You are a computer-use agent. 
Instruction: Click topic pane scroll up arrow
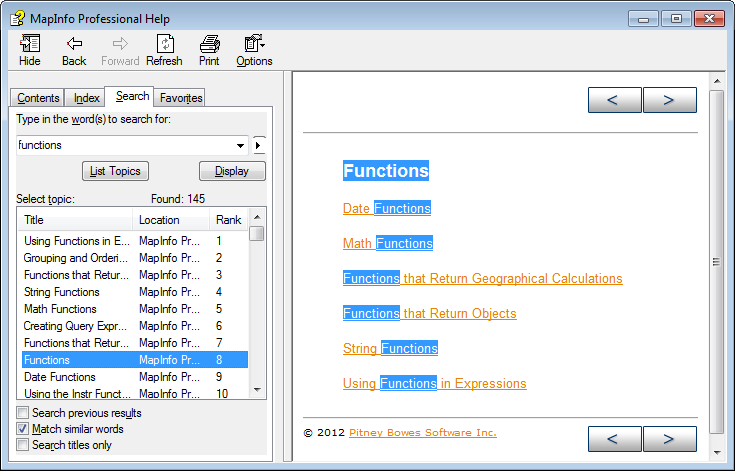[717, 81]
